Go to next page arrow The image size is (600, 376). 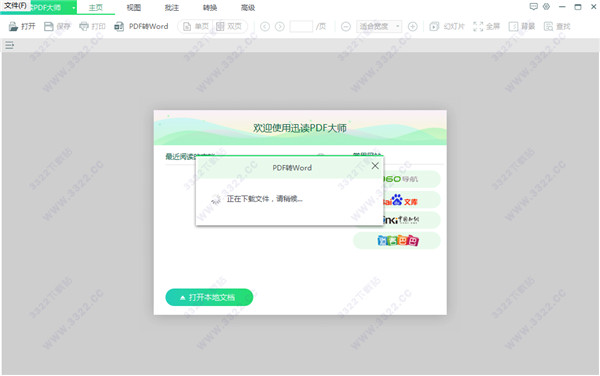280,26
